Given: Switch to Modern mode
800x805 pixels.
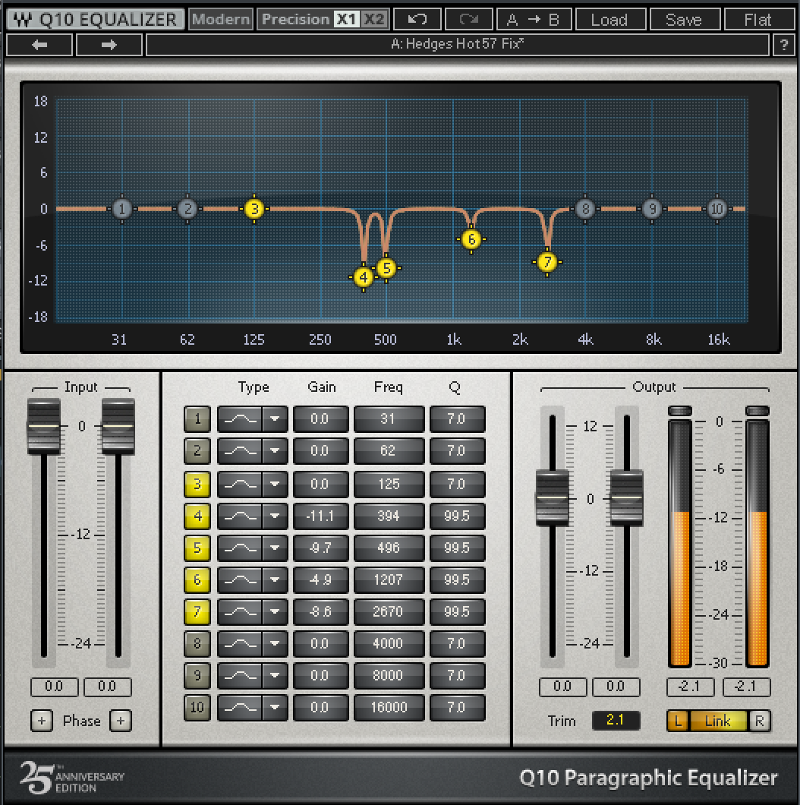Looking at the screenshot, I should click(x=221, y=20).
